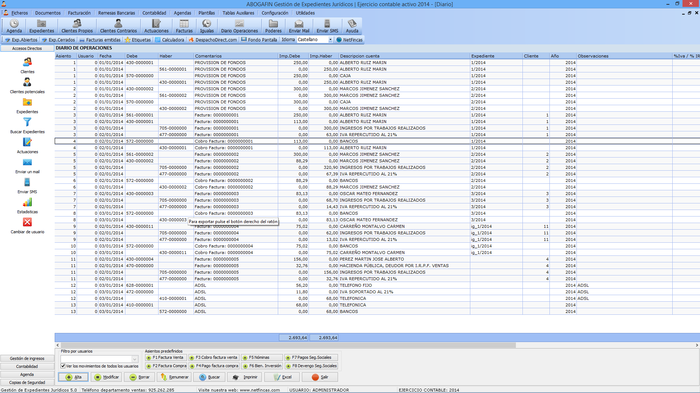Click Enviar Mail in the top toolbar

[x=299, y=26]
